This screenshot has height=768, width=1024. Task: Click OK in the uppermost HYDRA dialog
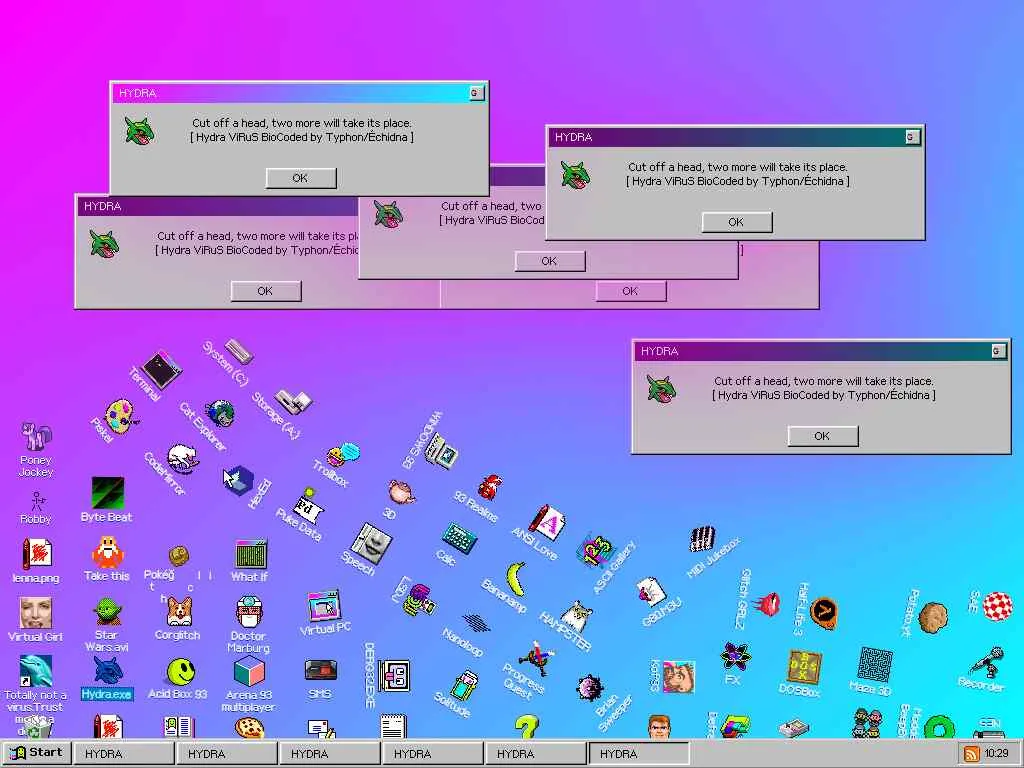pos(301,178)
